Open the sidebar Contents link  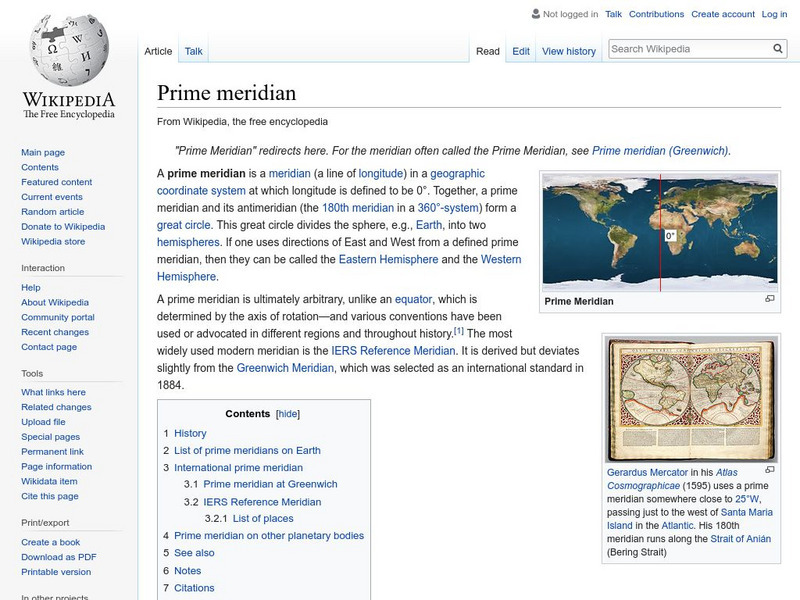40,167
